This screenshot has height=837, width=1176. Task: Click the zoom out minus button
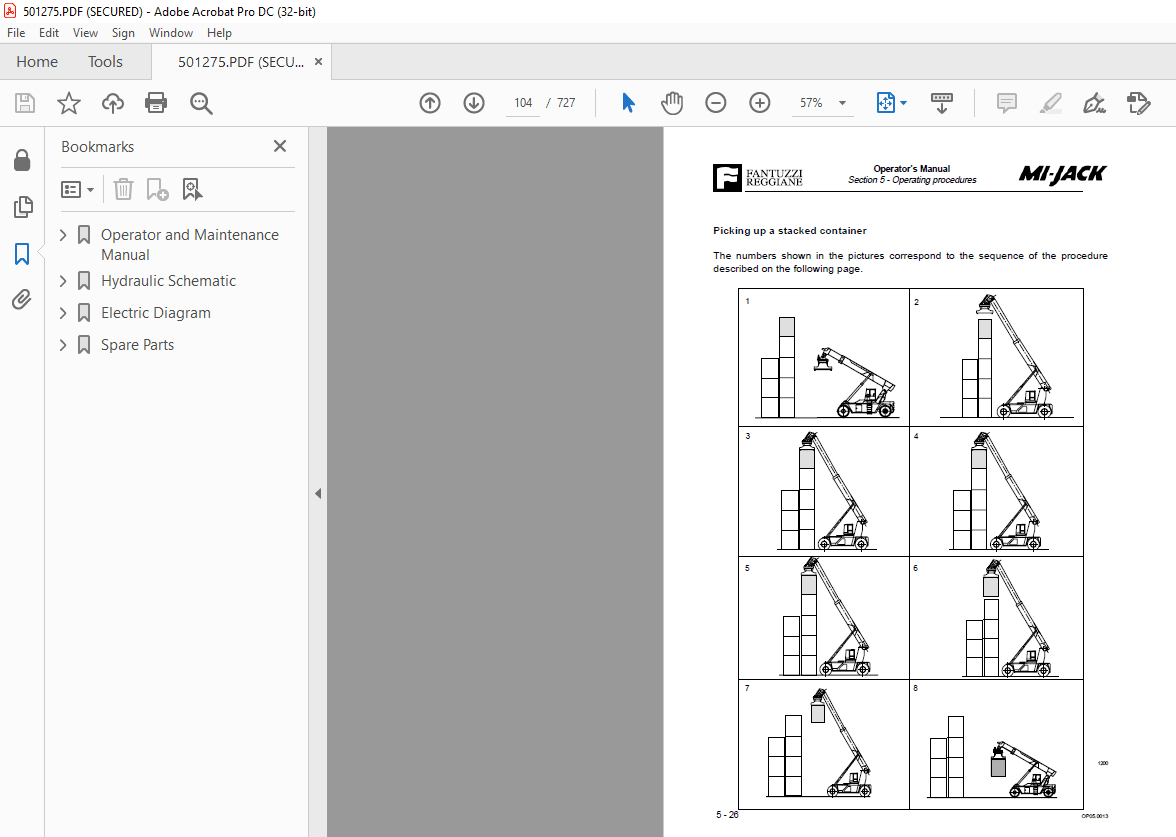(716, 103)
